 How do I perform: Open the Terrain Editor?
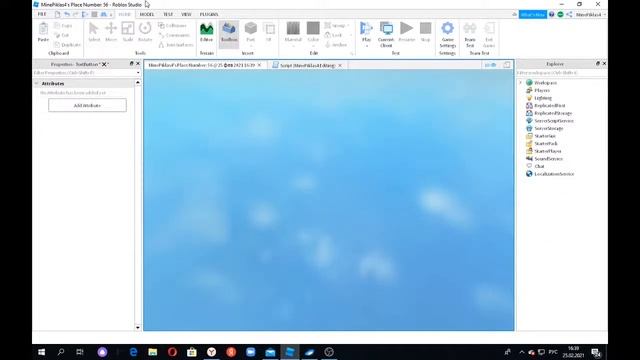(207, 32)
